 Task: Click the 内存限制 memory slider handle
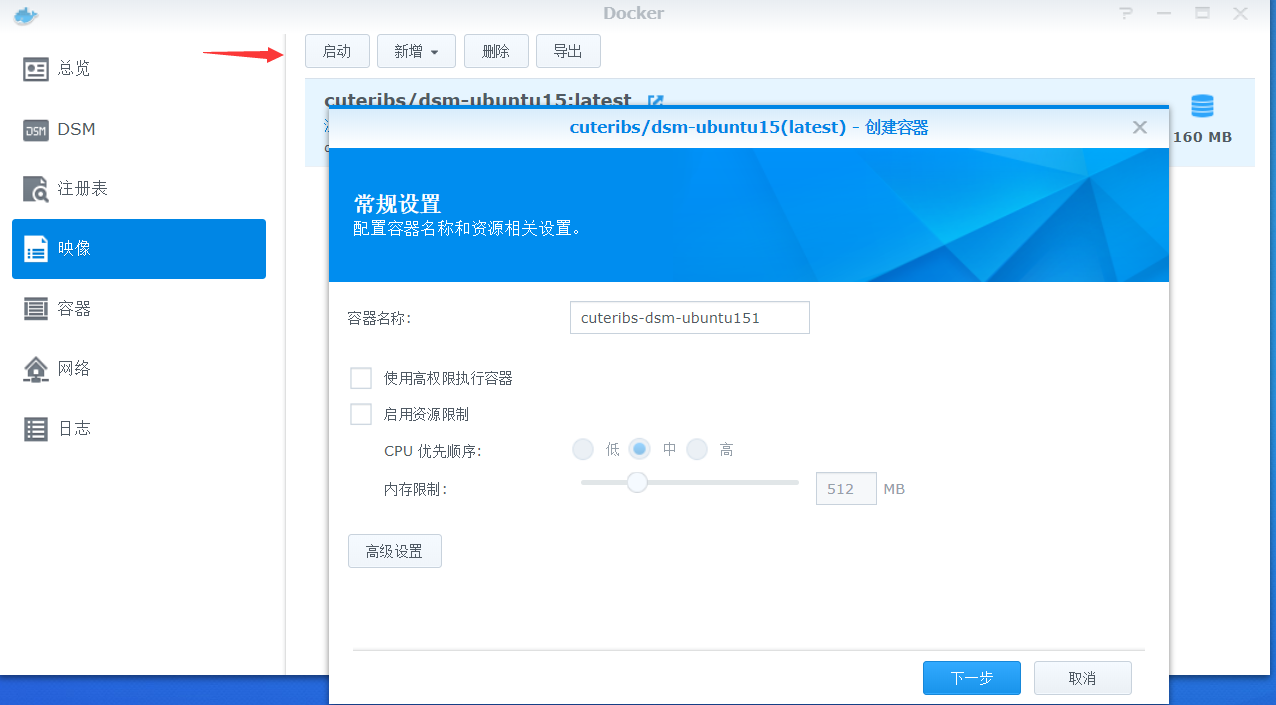pos(637,483)
